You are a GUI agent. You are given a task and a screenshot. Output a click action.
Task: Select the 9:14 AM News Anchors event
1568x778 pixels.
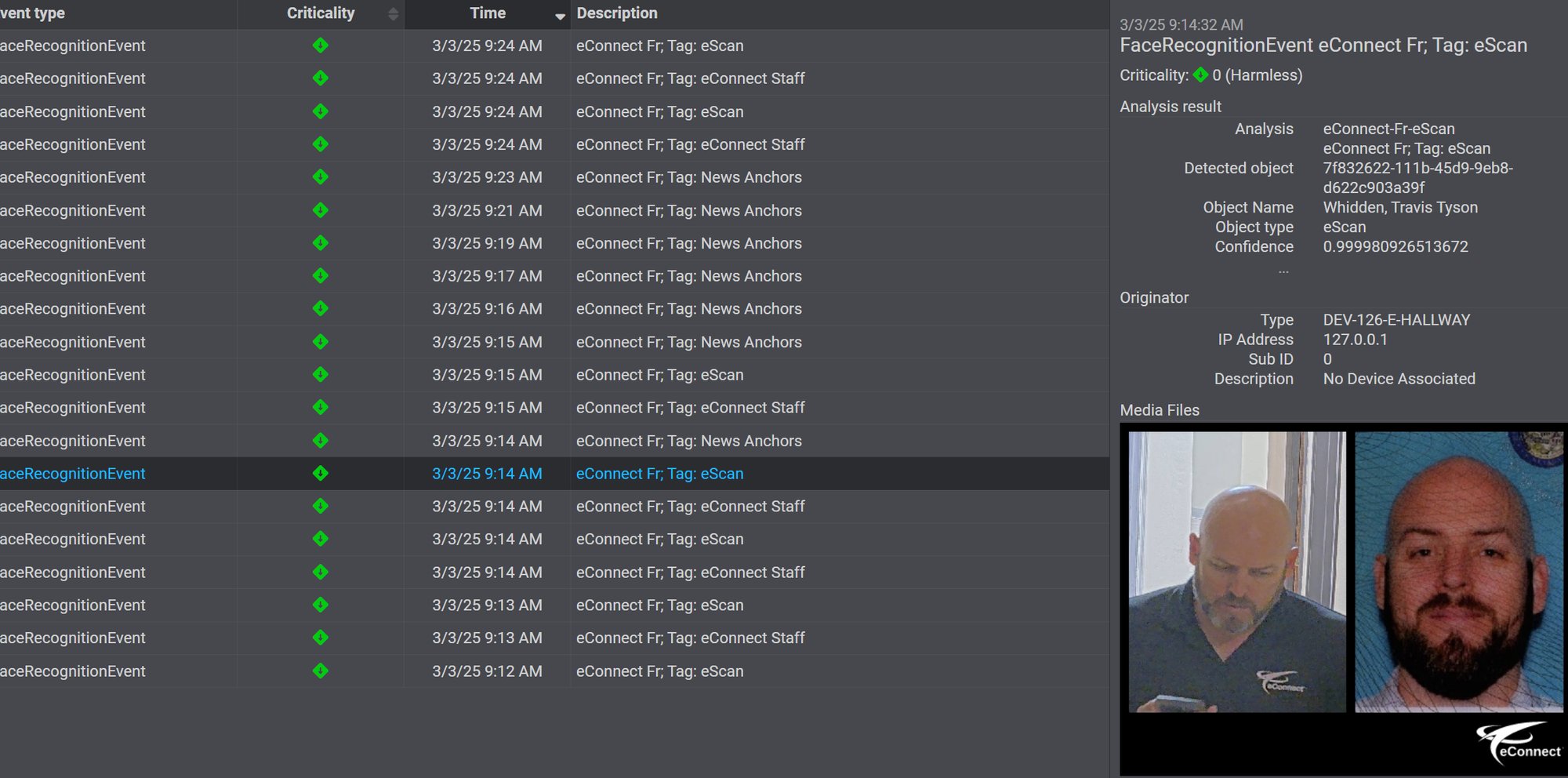coord(688,441)
